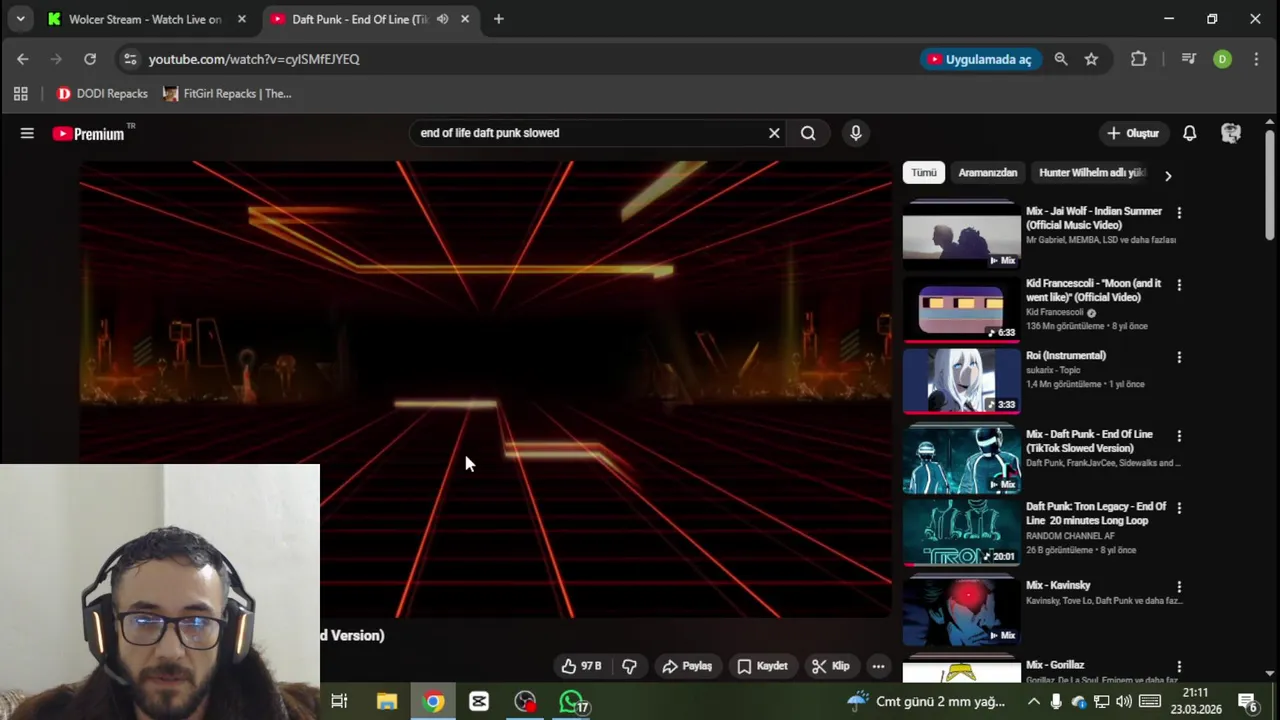Image resolution: width=1280 pixels, height=720 pixels.
Task: Open Kid Francescoli Moon video thumbnail
Action: pos(961,308)
